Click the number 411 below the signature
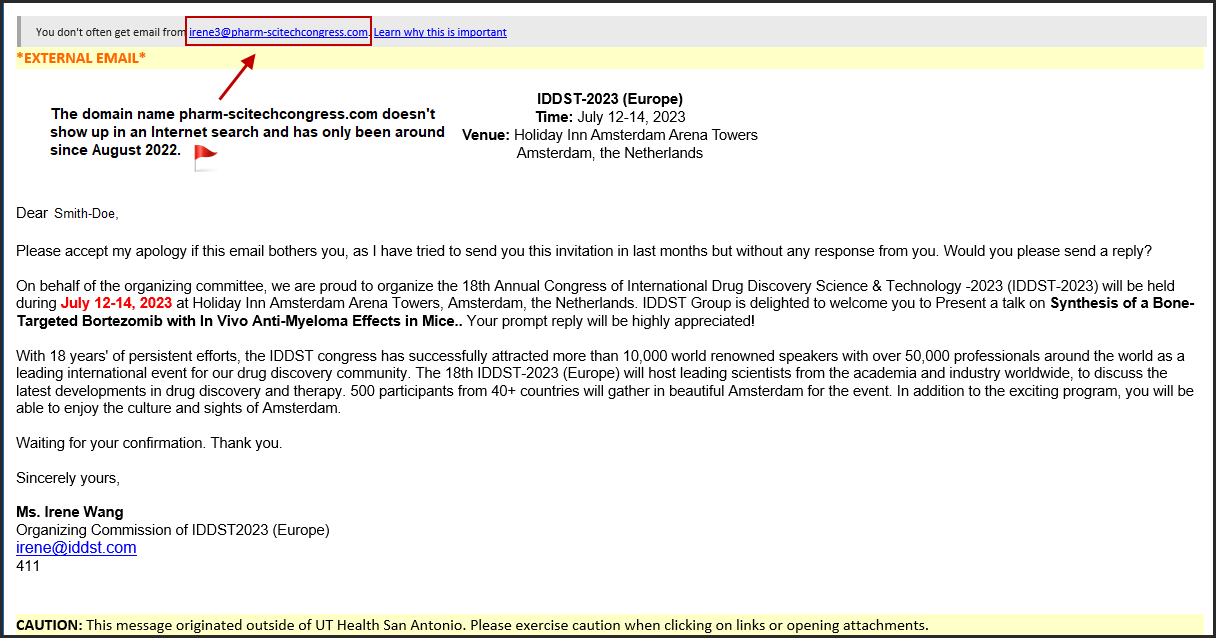The width and height of the screenshot is (1216, 638). point(28,566)
